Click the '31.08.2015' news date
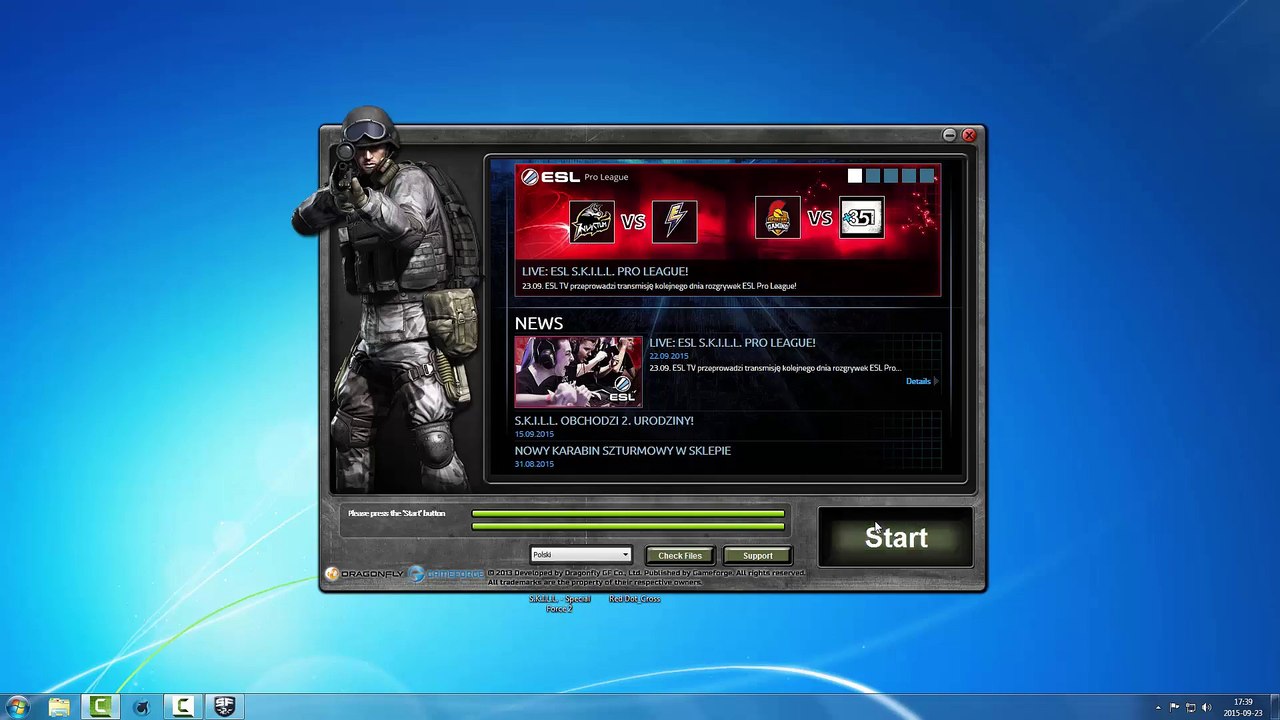1280x720 pixels. pyautogui.click(x=534, y=464)
